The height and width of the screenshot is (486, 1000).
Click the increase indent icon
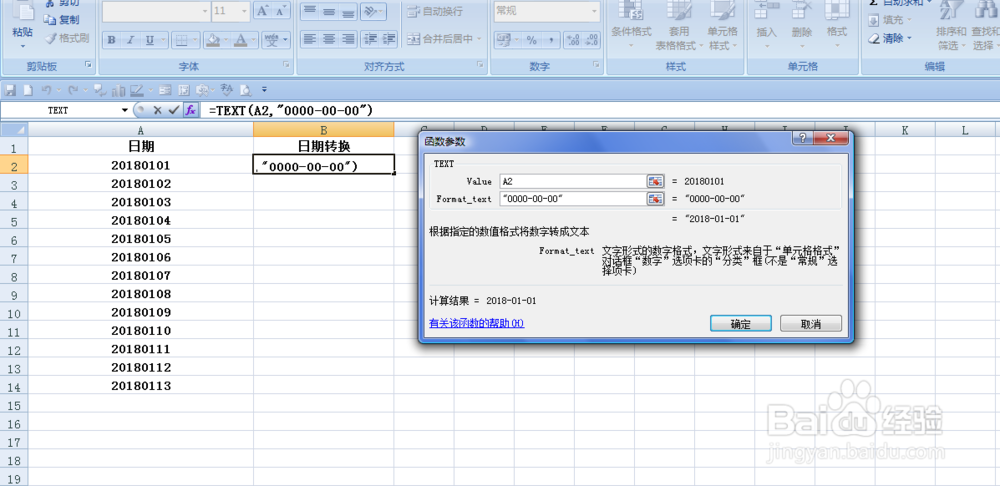(x=388, y=40)
